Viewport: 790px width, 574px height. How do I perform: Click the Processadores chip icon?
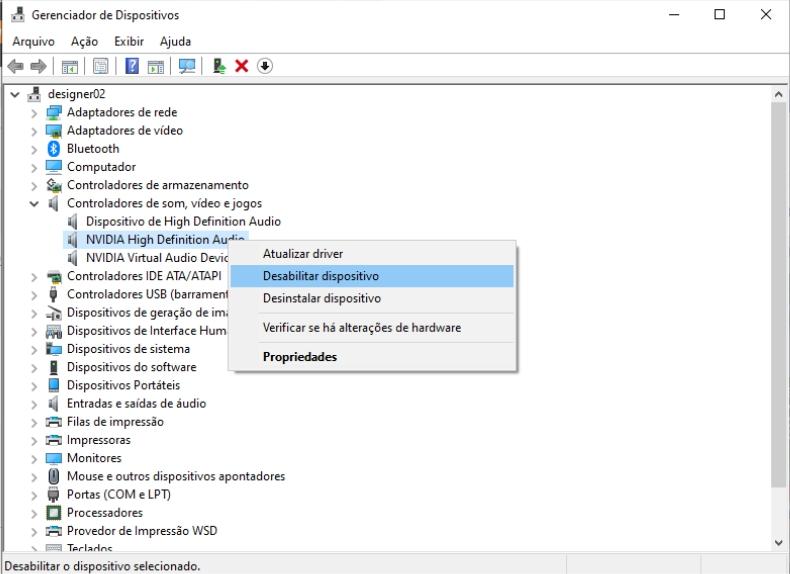(53, 513)
